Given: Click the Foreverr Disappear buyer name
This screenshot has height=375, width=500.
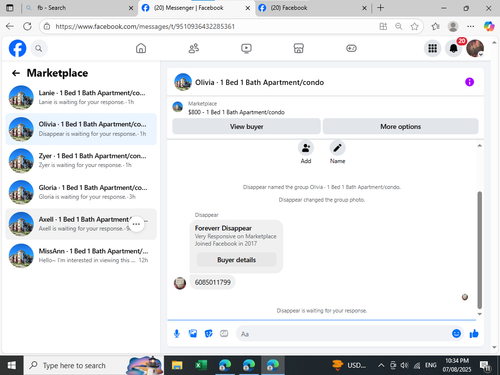Looking at the screenshot, I should [x=223, y=228].
